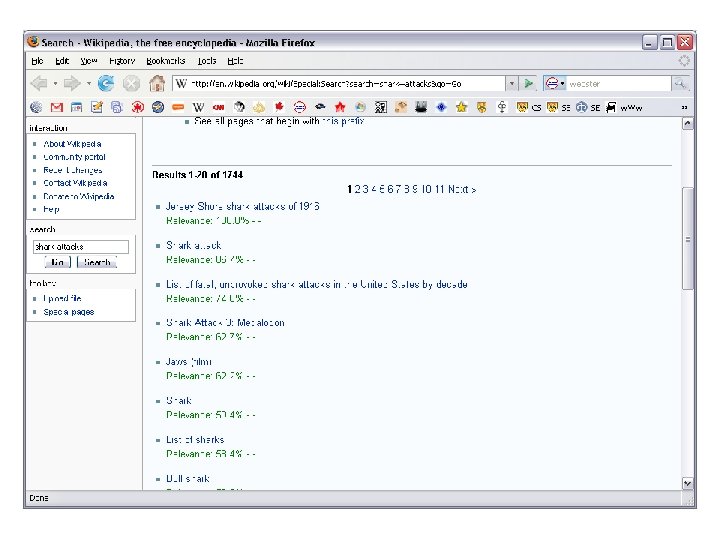Click the Stop loading icon

[131, 84]
